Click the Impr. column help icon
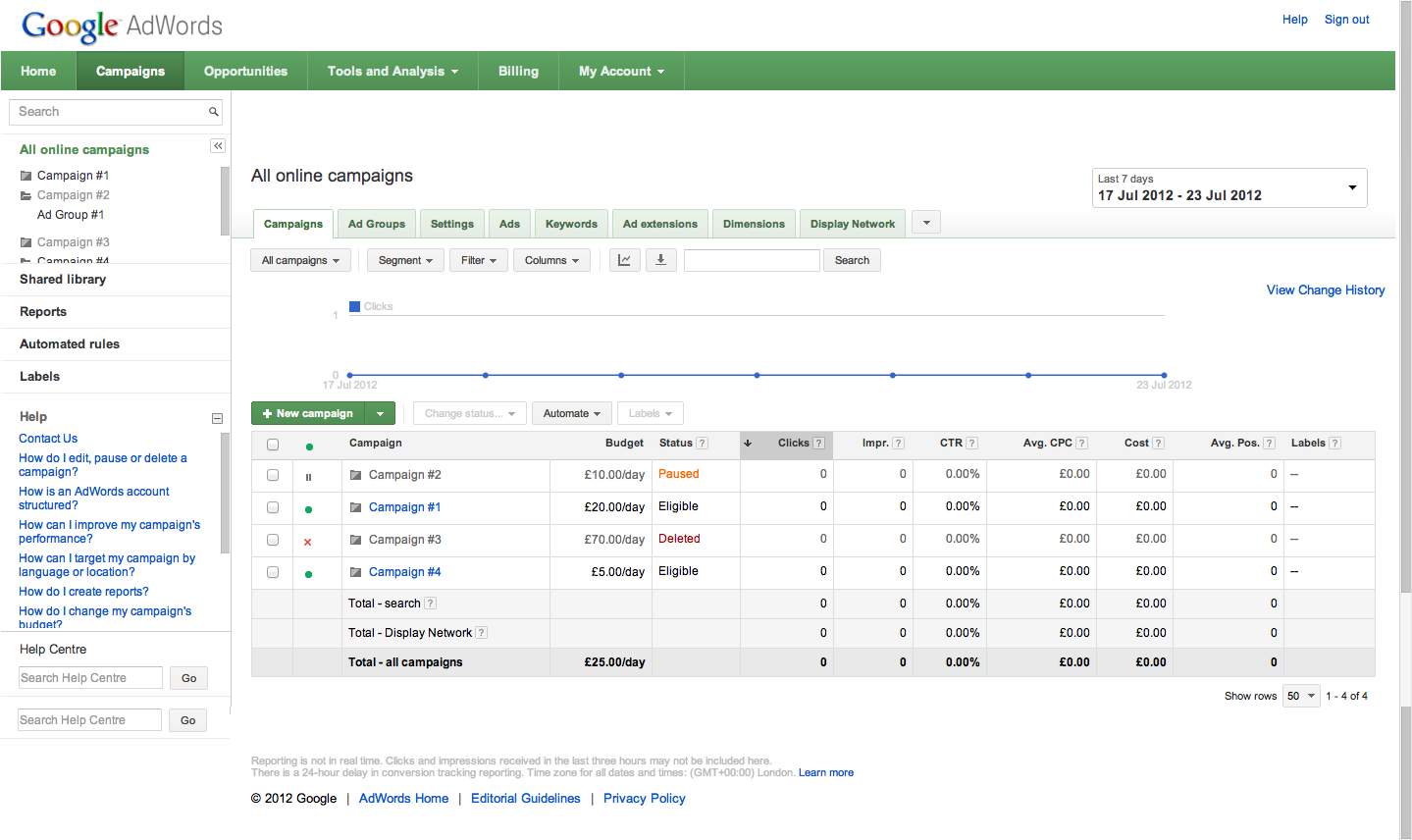The image size is (1412, 840). [x=898, y=444]
